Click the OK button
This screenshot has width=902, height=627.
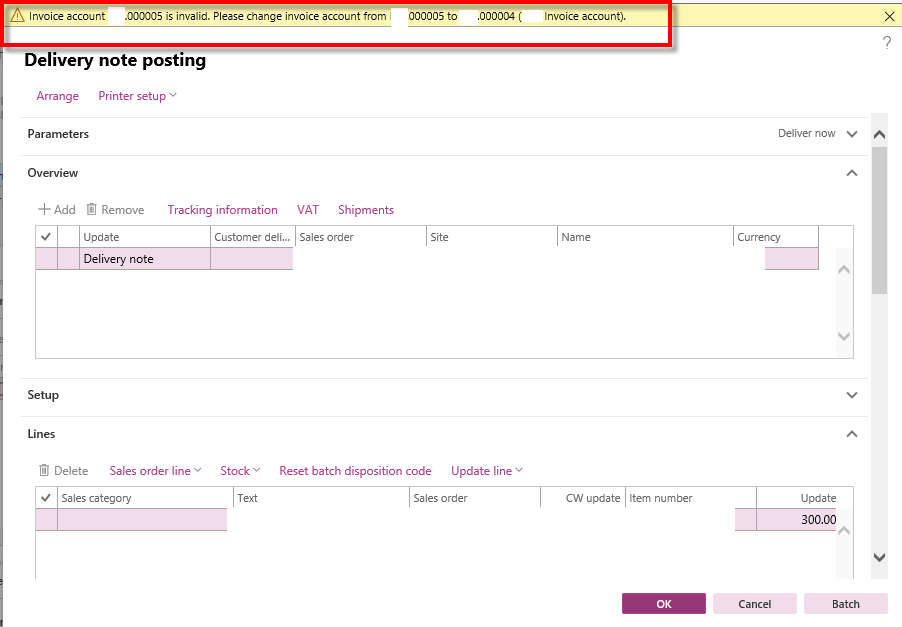click(x=663, y=603)
